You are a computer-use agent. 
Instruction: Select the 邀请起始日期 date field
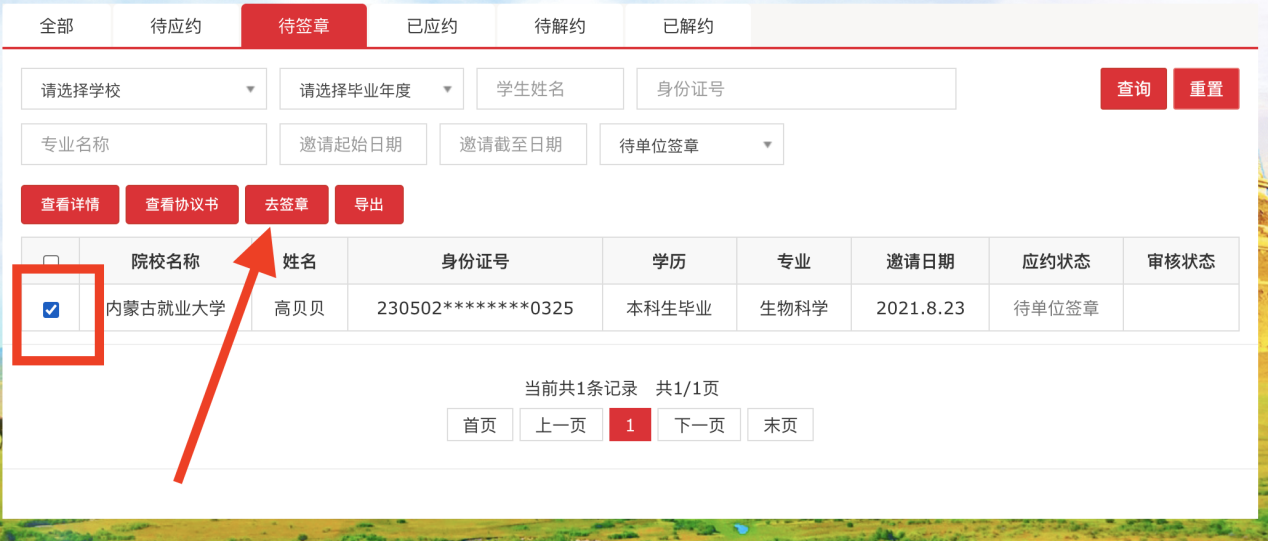pos(353,145)
